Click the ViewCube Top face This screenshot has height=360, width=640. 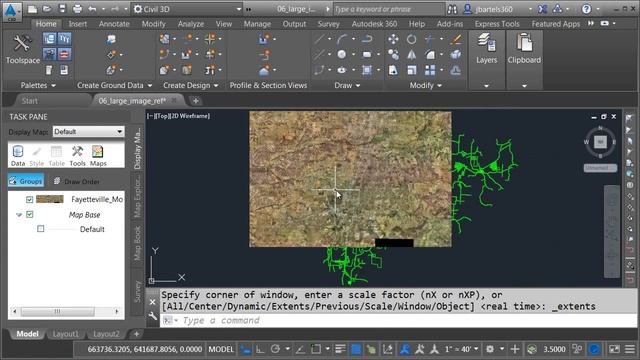600,142
